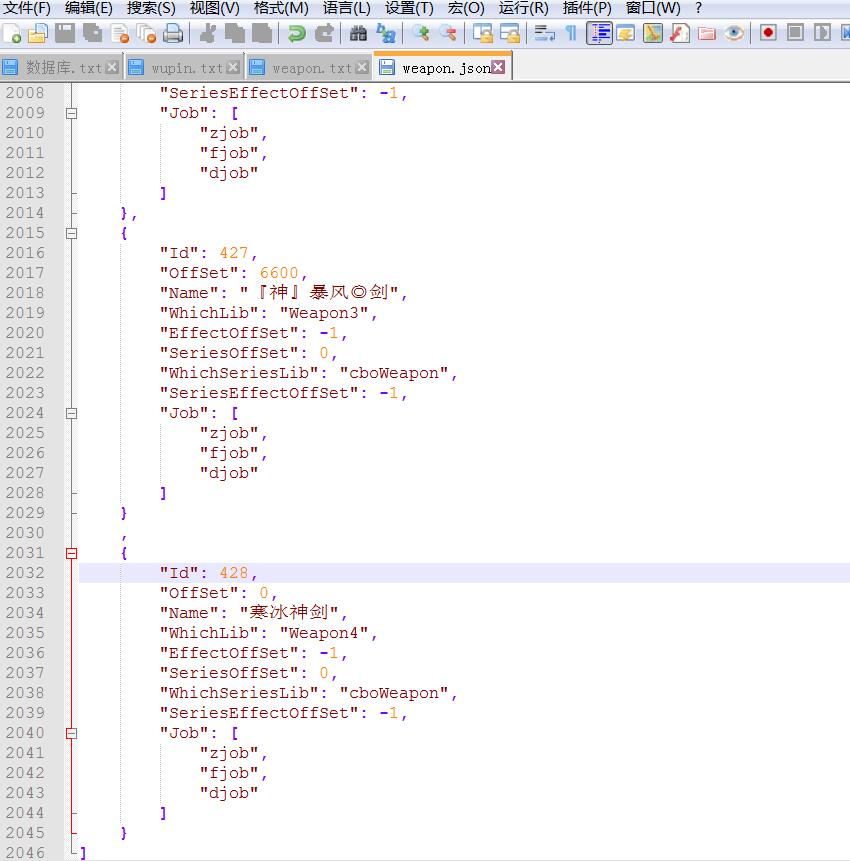This screenshot has width=850, height=861.
Task: Toggle synchronized vertical scrolling
Action: [x=483, y=33]
